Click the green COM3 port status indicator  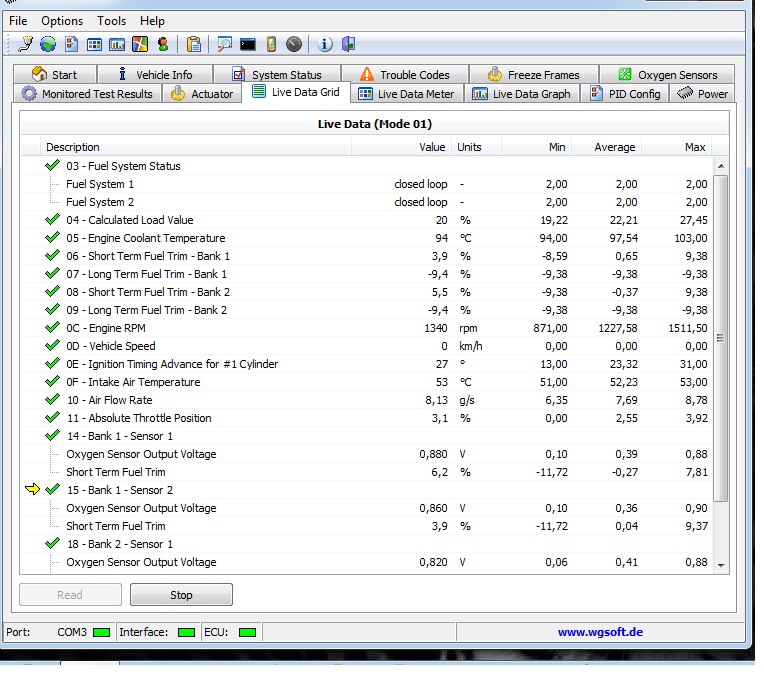102,632
